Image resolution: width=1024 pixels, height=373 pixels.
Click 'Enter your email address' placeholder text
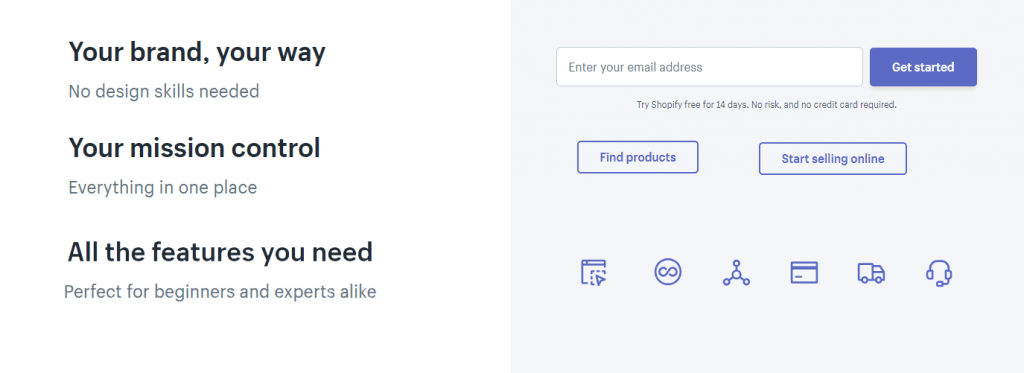point(635,67)
